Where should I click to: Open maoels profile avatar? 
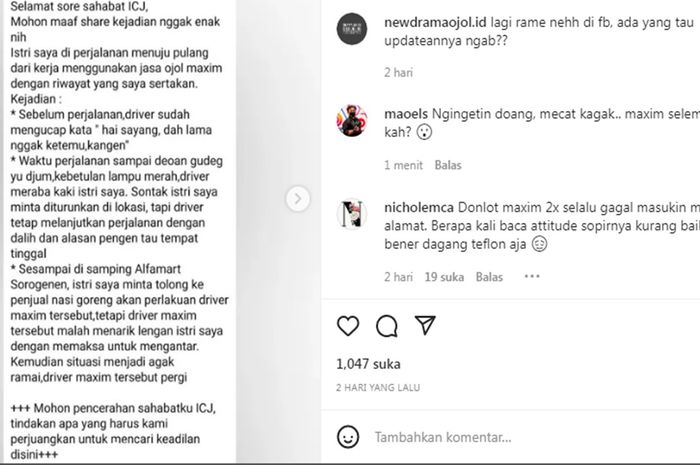(352, 120)
